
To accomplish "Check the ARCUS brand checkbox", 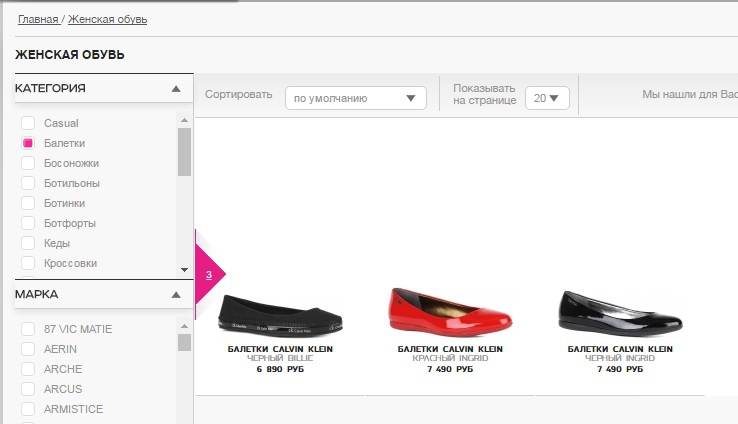I will tap(28, 389).
